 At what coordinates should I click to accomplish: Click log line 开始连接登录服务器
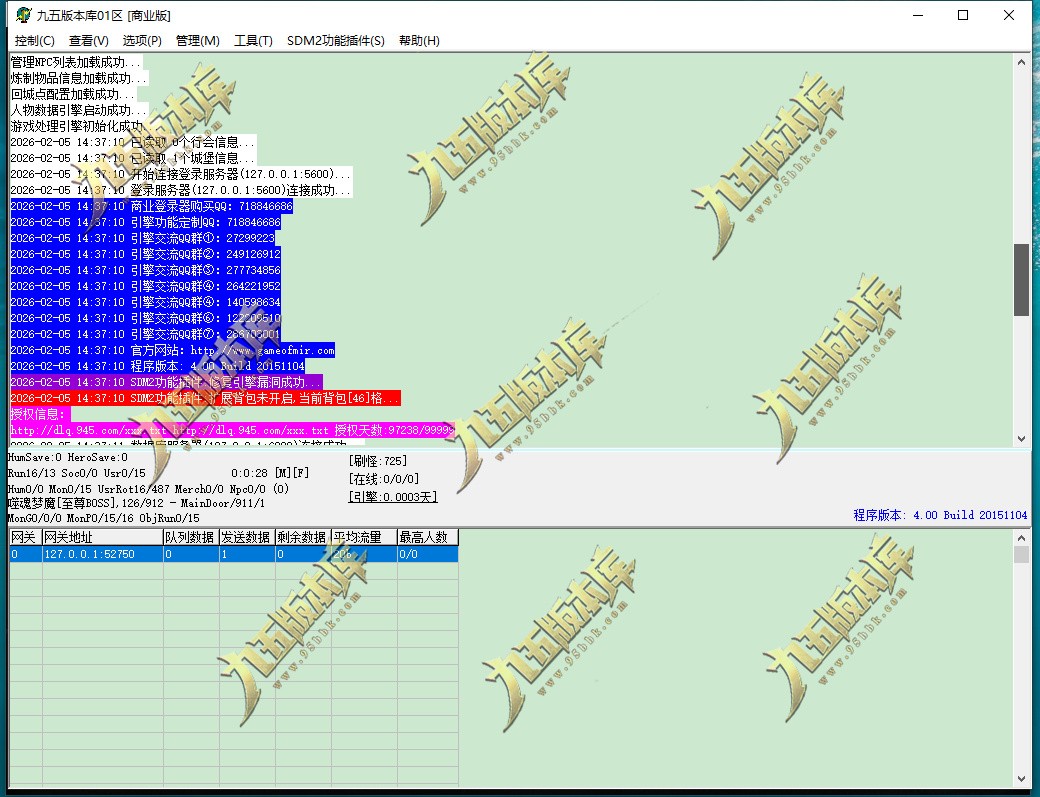181,174
